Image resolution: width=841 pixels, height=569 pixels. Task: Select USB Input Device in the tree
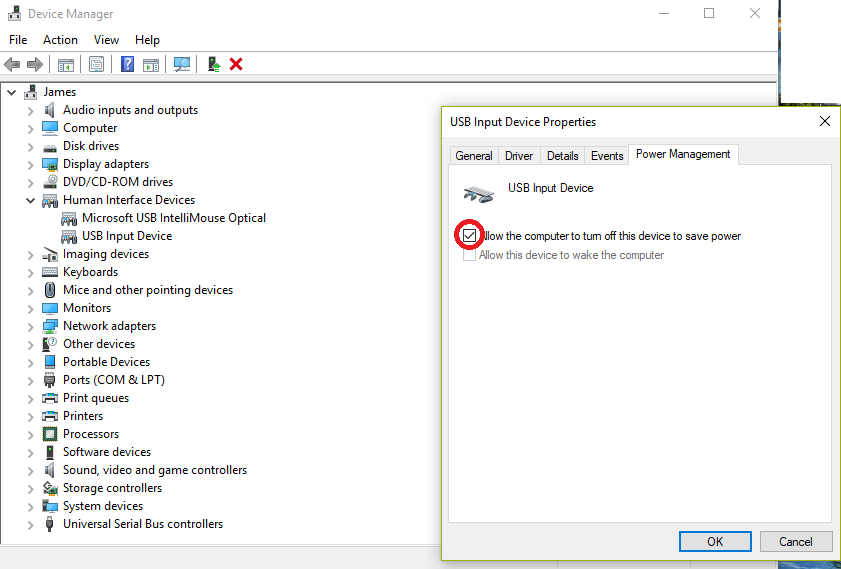pyautogui.click(x=126, y=236)
